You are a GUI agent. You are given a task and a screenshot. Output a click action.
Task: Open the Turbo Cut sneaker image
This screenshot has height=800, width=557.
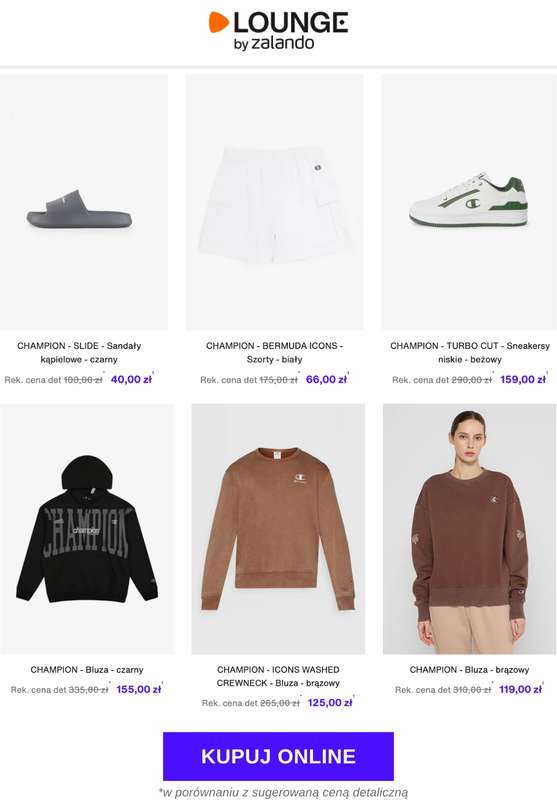click(x=469, y=202)
